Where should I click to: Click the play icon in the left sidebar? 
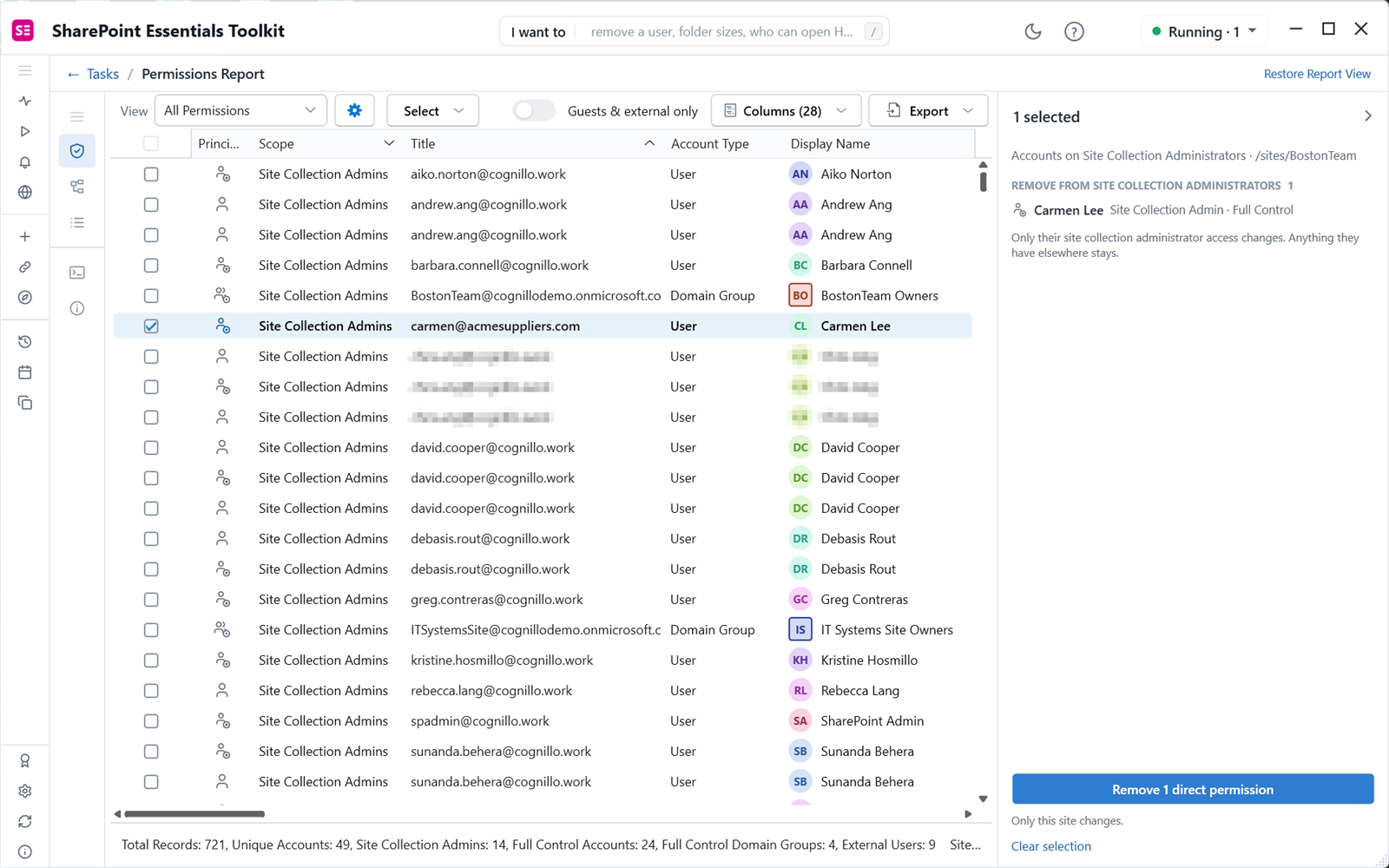(x=25, y=131)
